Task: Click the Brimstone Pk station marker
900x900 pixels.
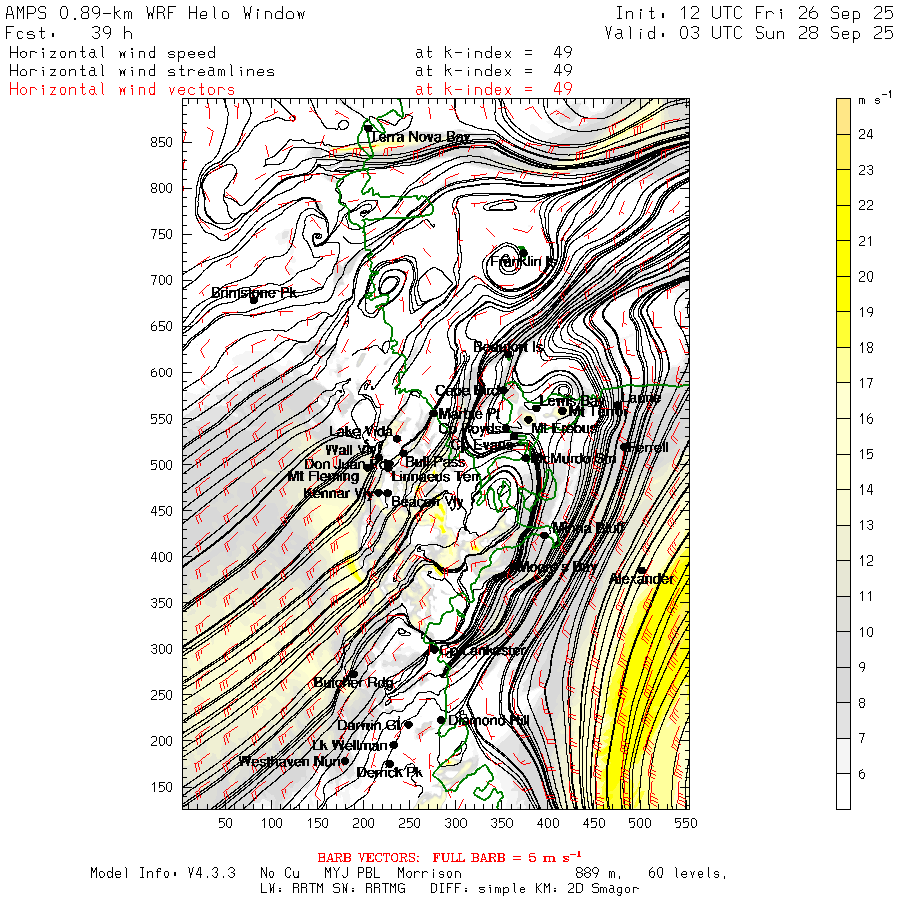Action: [x=254, y=297]
